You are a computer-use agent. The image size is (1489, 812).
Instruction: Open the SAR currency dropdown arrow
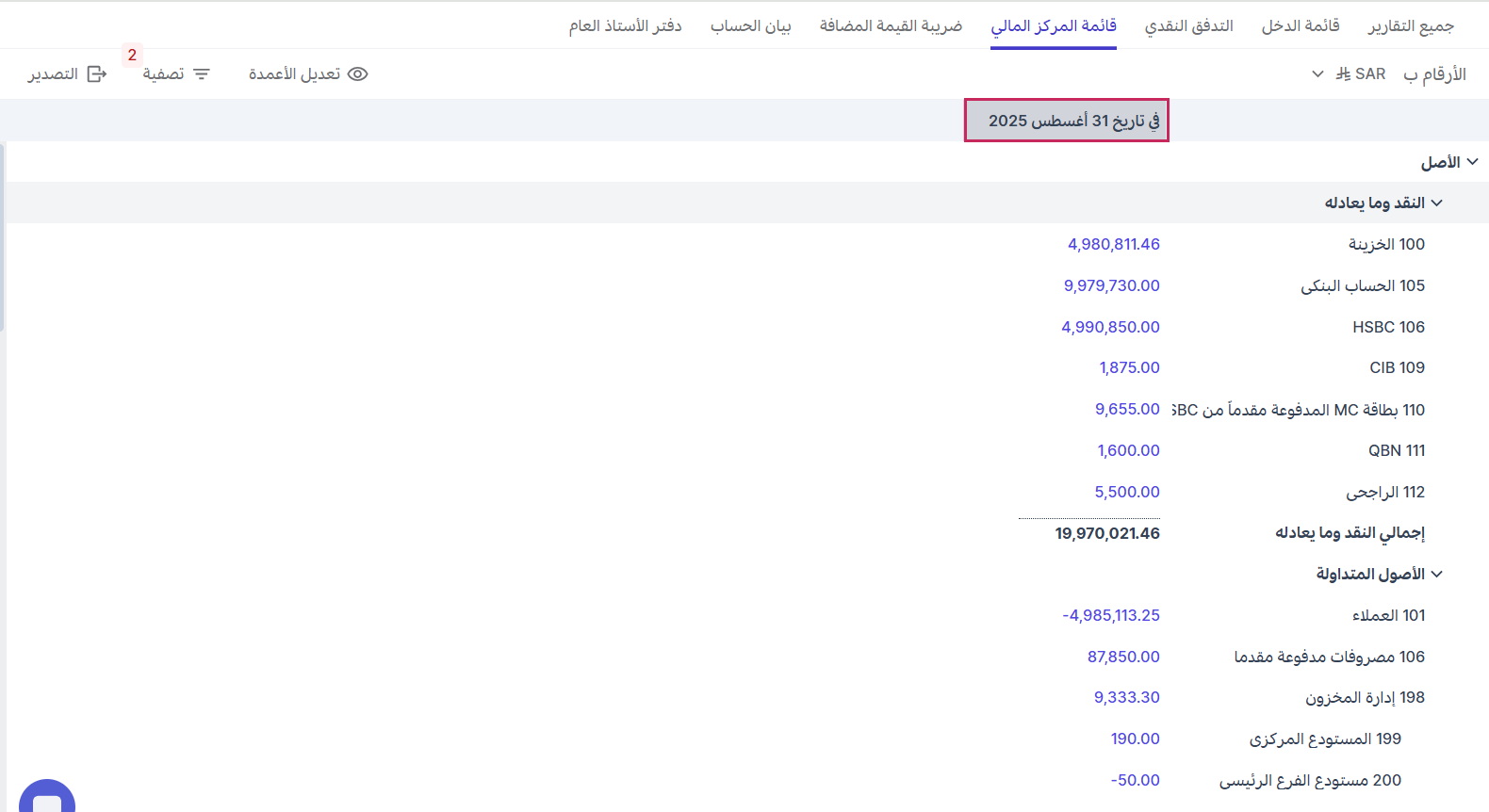point(1317,74)
